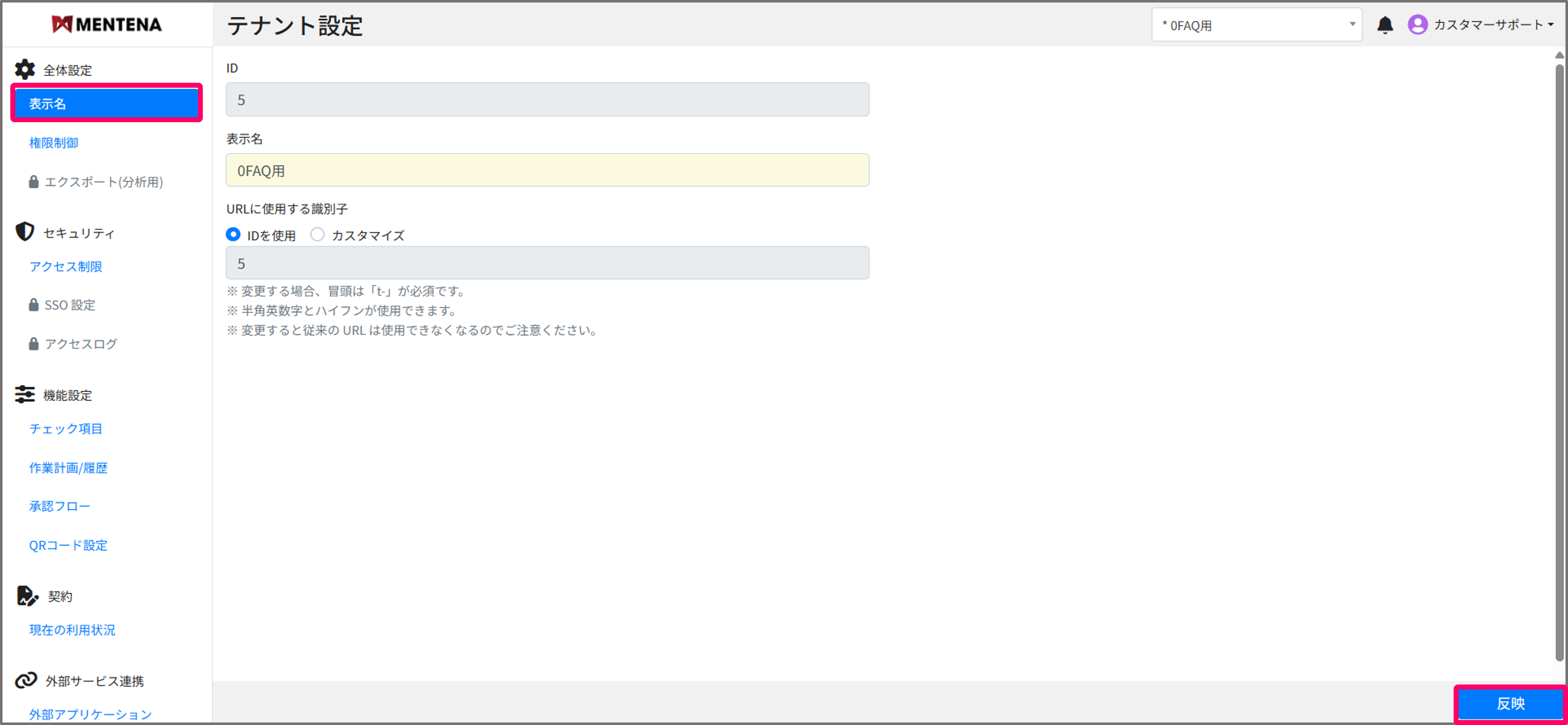Screen dimensions: 1568x725
Task: Click the link icon beside 外部サービス連携
Action: point(26,680)
